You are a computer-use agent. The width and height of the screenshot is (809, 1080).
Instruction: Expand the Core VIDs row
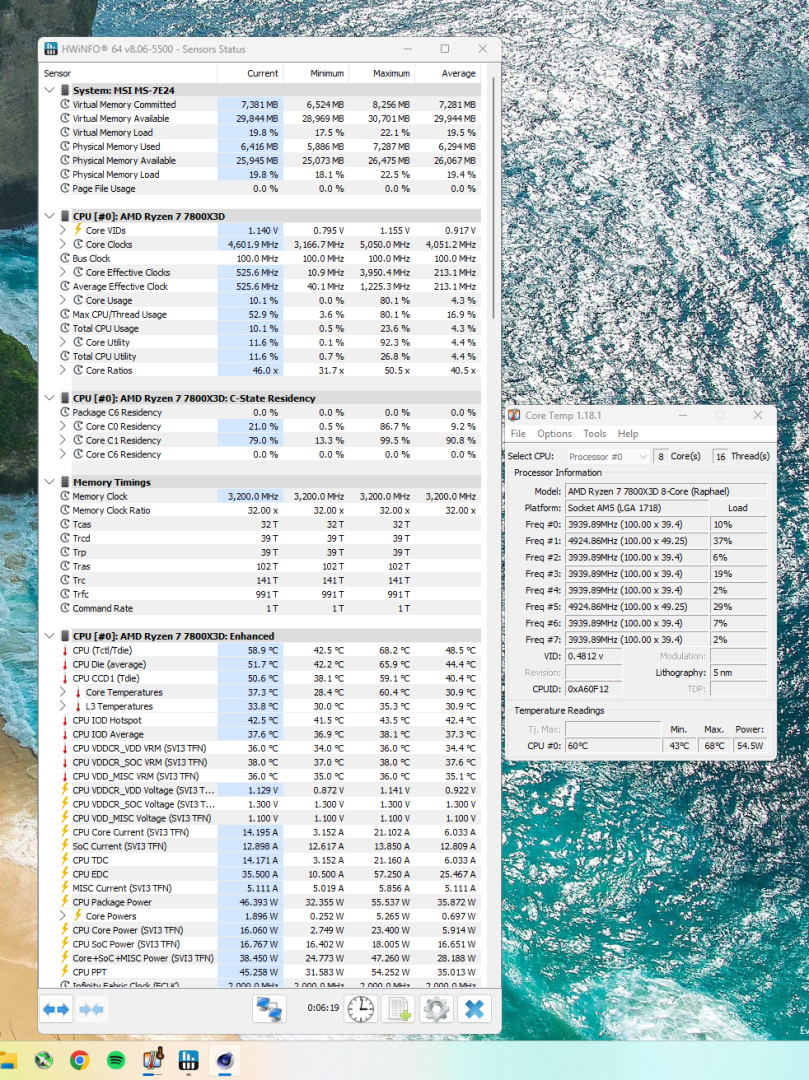63,230
